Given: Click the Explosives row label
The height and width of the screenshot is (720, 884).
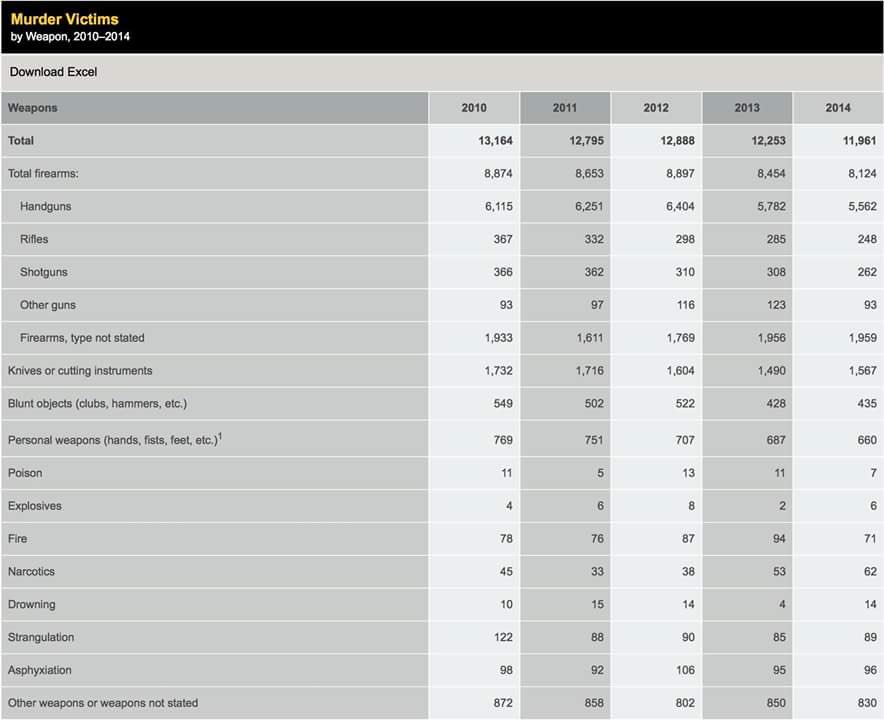Looking at the screenshot, I should pos(35,506).
